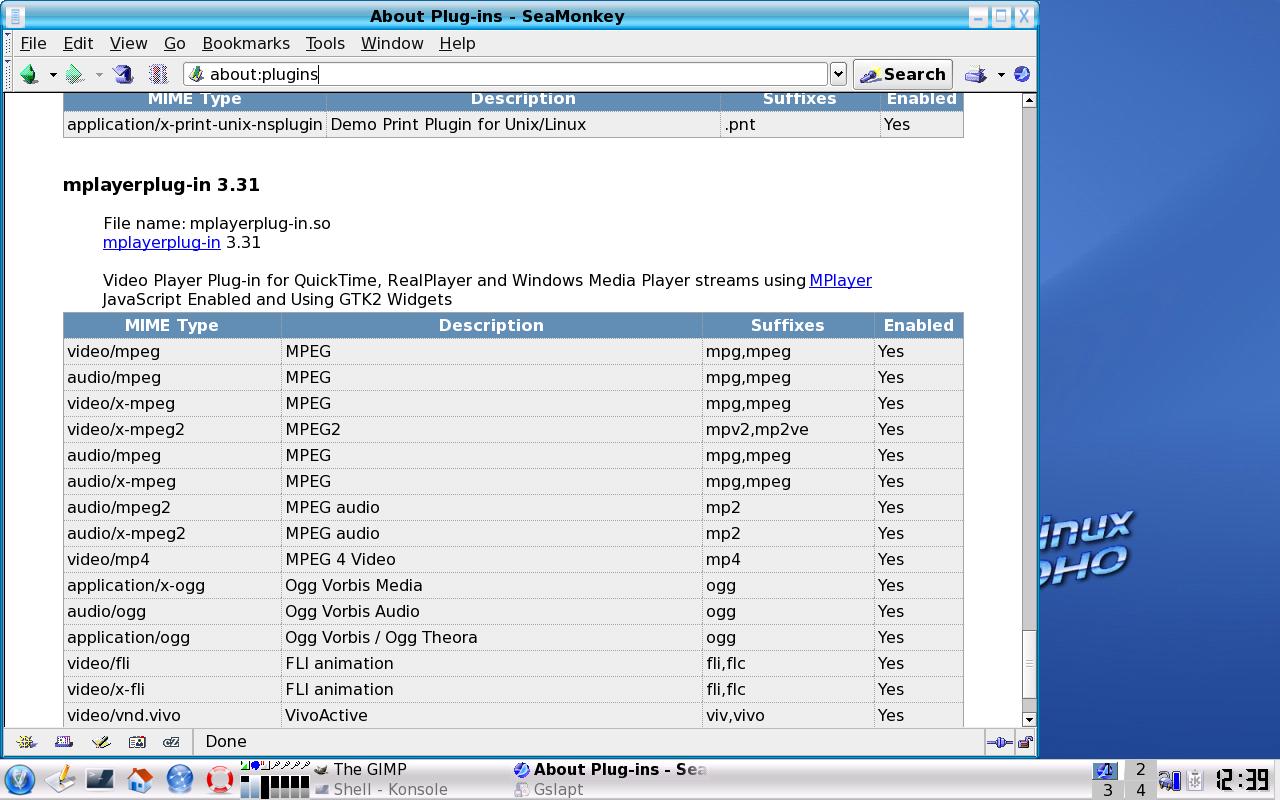
Task: Open the View menu
Action: (128, 43)
